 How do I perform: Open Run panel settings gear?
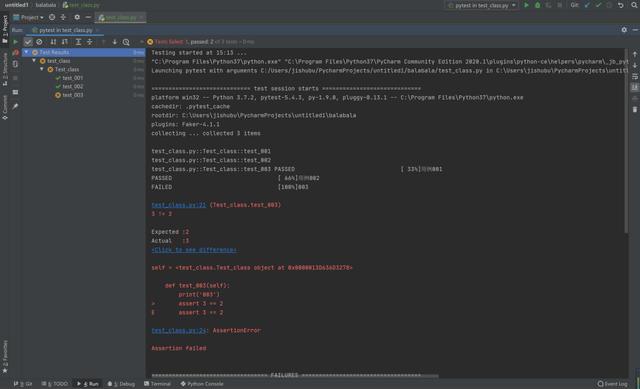(x=624, y=30)
